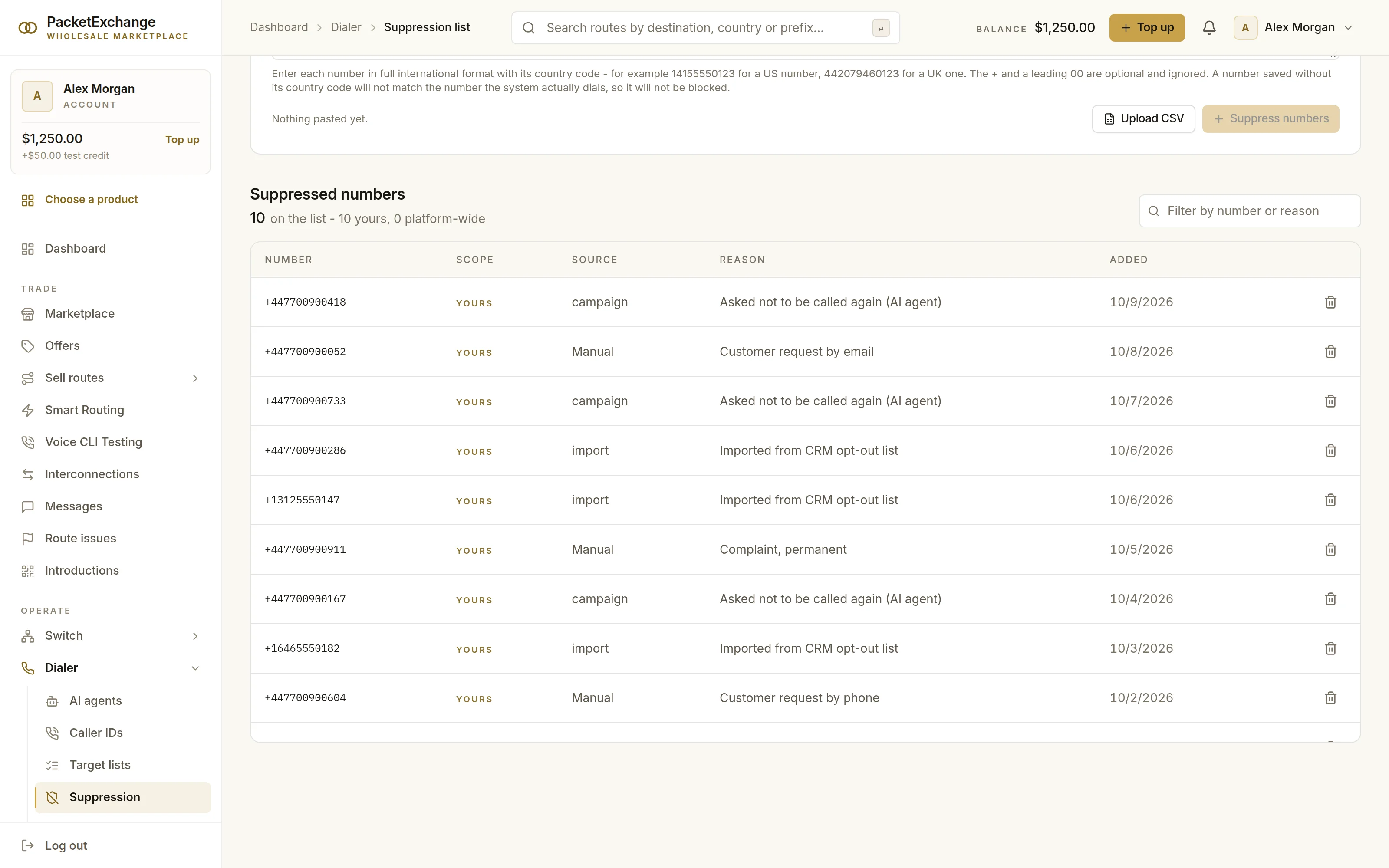Open Marketplace from sidebar
Viewport: 1389px width, 868px height.
tap(111, 313)
